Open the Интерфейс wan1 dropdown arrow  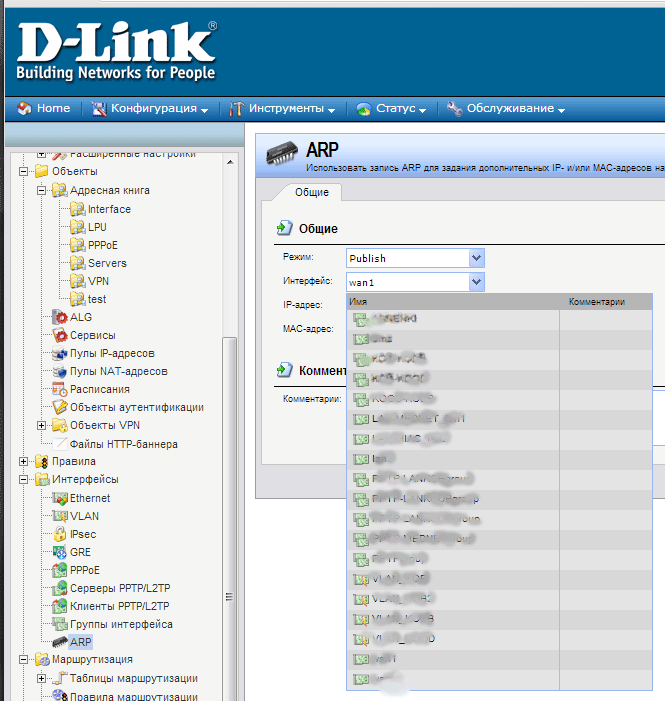(x=476, y=282)
